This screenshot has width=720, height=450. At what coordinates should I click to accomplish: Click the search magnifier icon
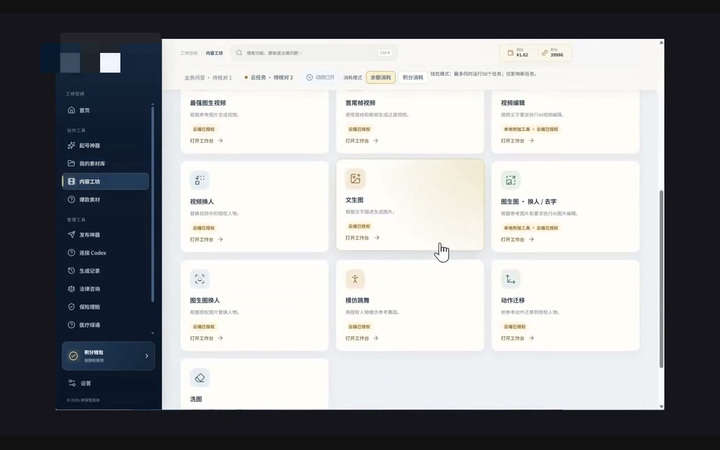click(239, 53)
